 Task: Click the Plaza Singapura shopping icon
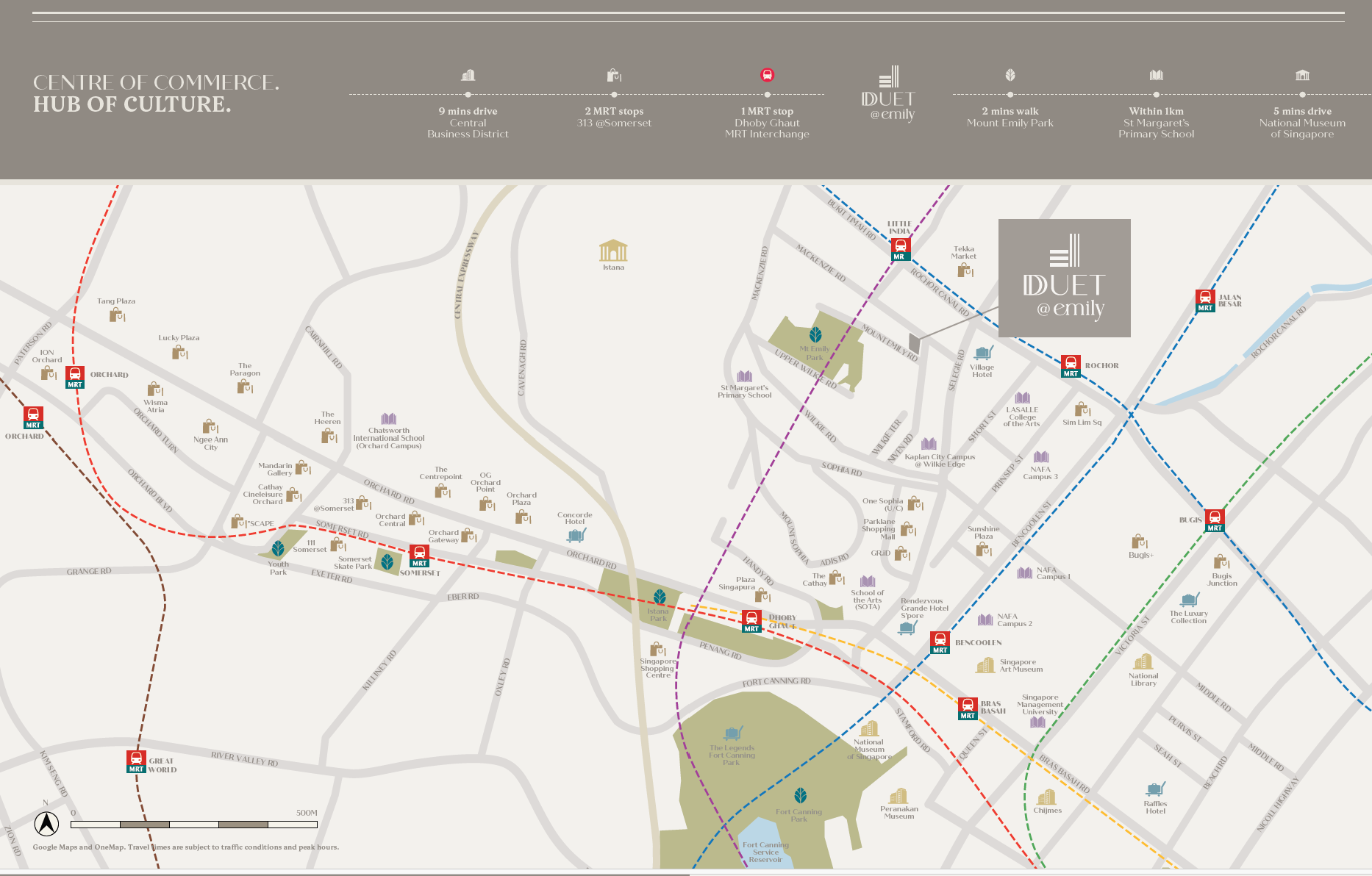(x=763, y=595)
